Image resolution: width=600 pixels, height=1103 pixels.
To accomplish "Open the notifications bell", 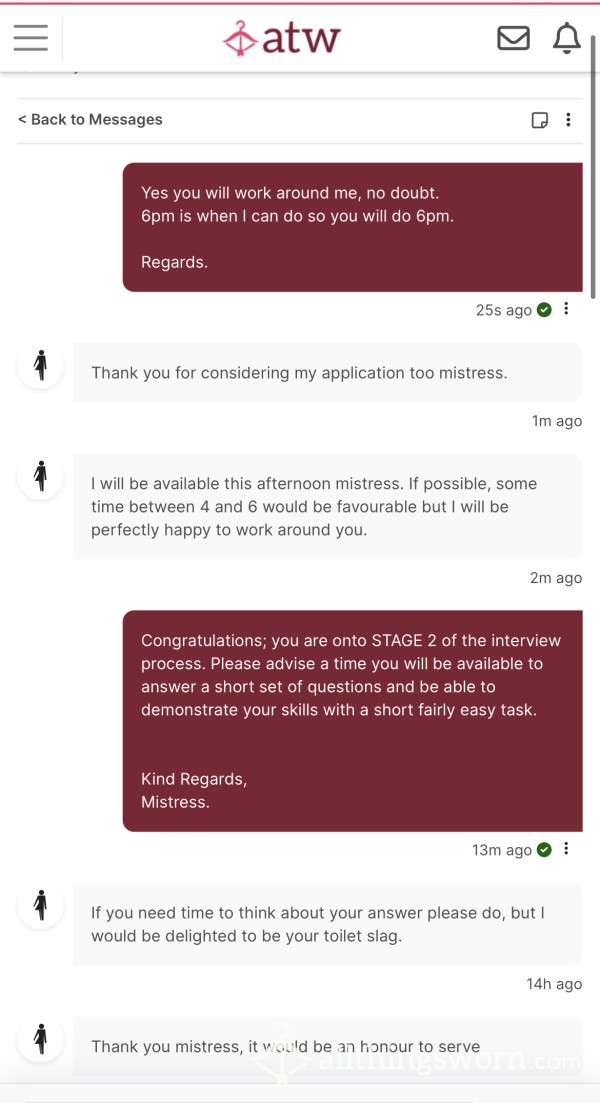I will pos(567,38).
